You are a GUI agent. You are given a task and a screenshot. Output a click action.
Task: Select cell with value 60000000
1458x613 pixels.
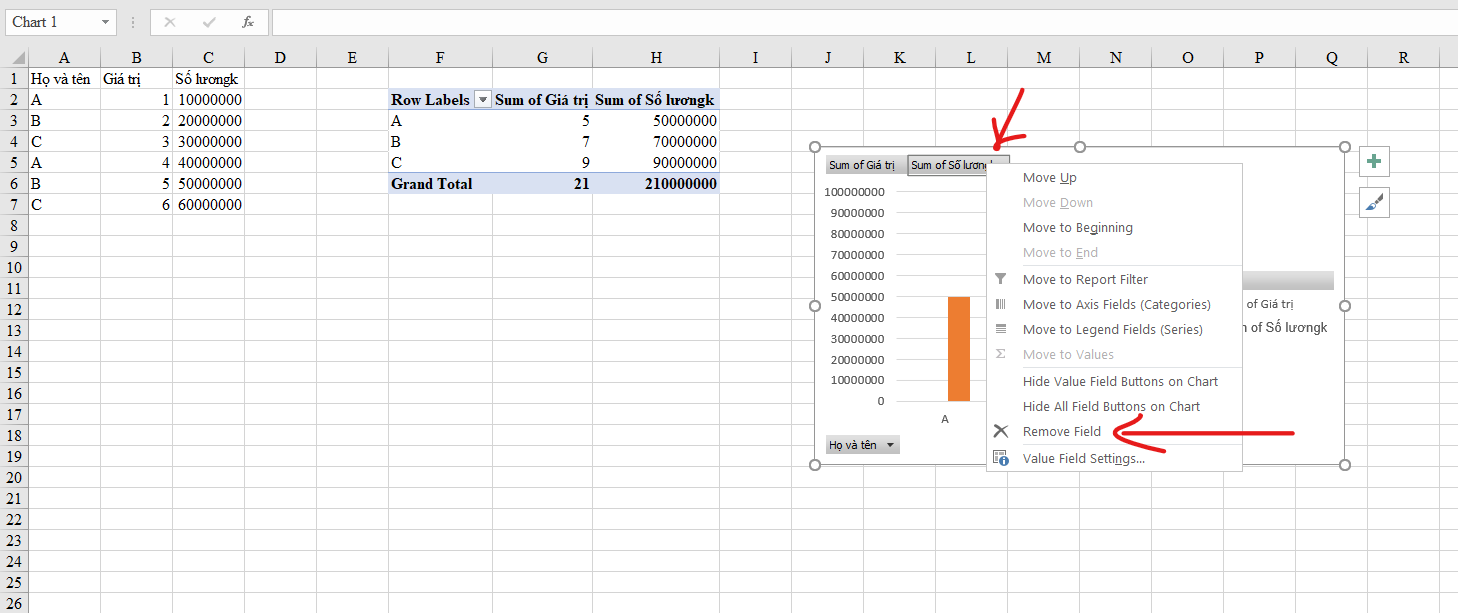pos(208,204)
